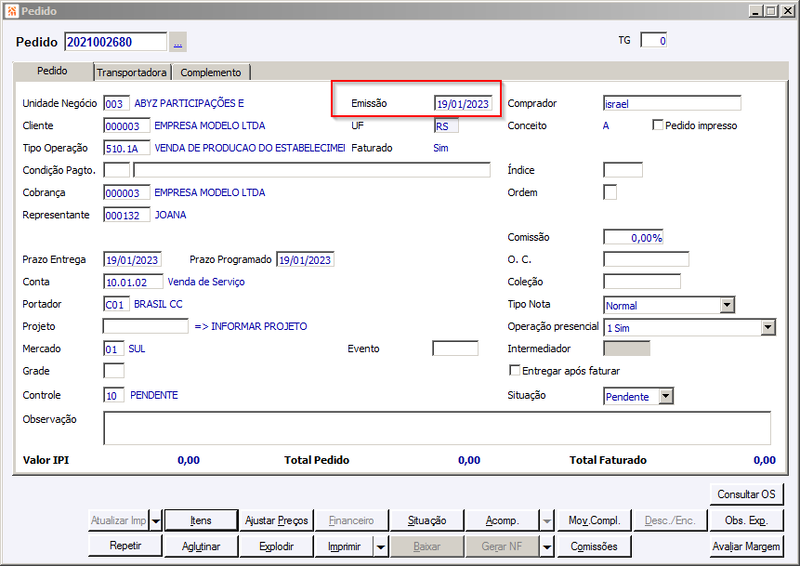Open the Pedido lookup ellipsis button
Viewport: 800px width, 566px height.
(x=178, y=42)
